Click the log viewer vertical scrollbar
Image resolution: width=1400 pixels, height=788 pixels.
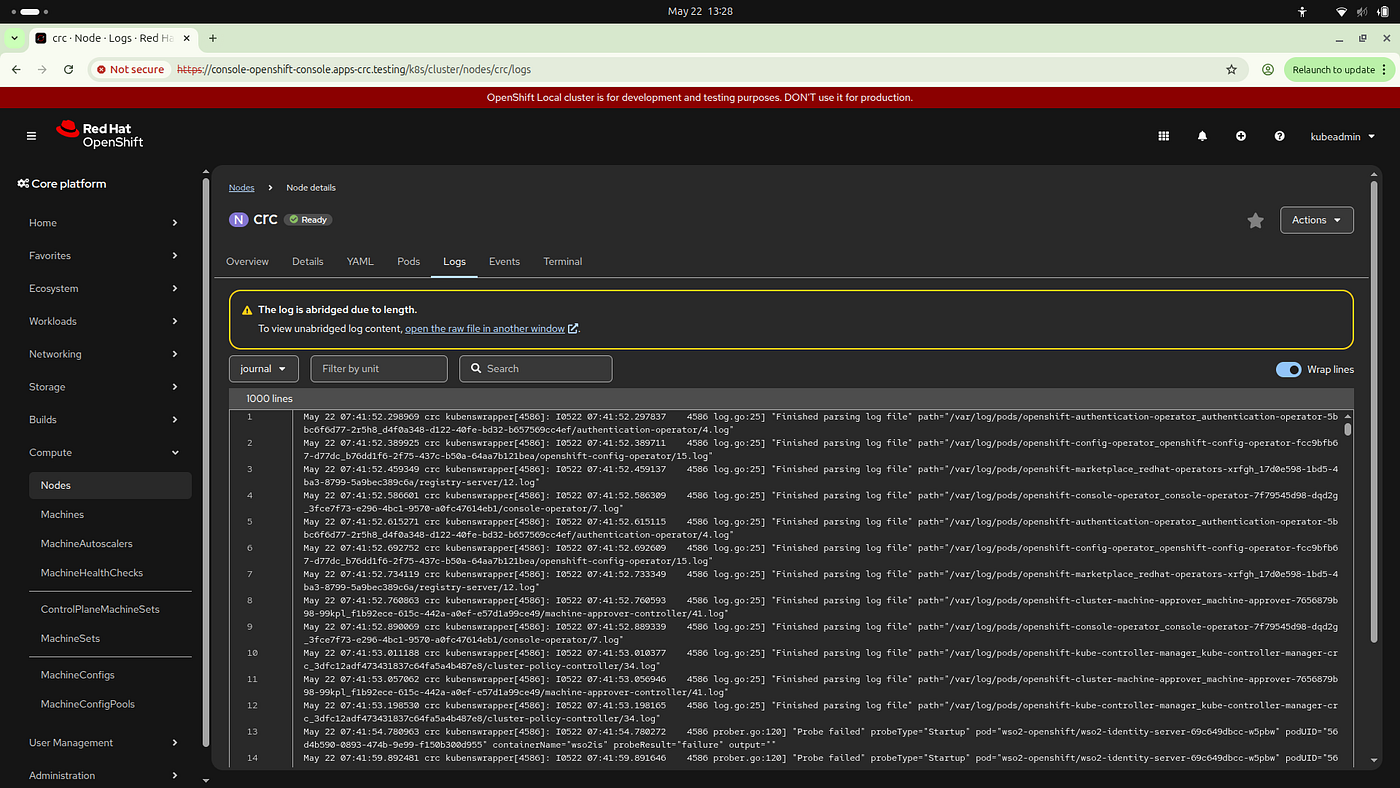tap(1347, 429)
